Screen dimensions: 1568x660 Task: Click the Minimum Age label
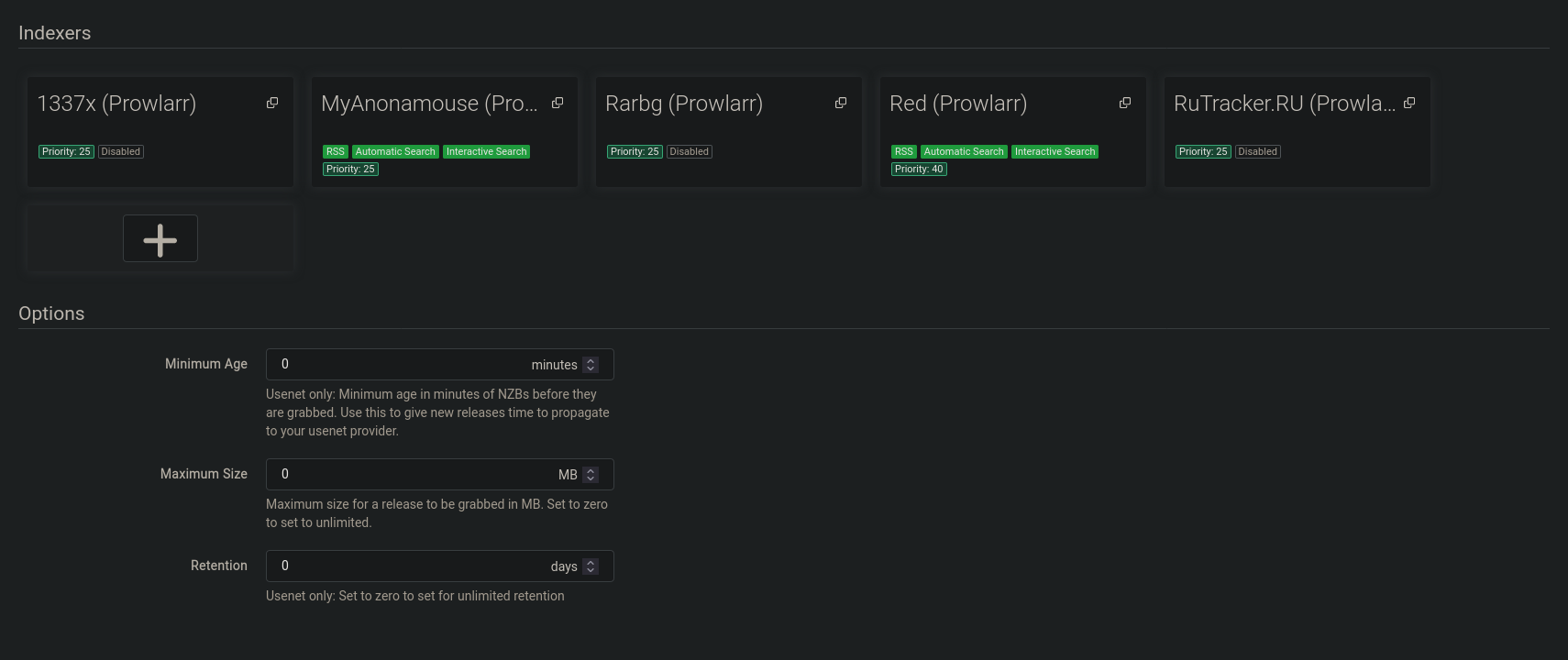206,364
